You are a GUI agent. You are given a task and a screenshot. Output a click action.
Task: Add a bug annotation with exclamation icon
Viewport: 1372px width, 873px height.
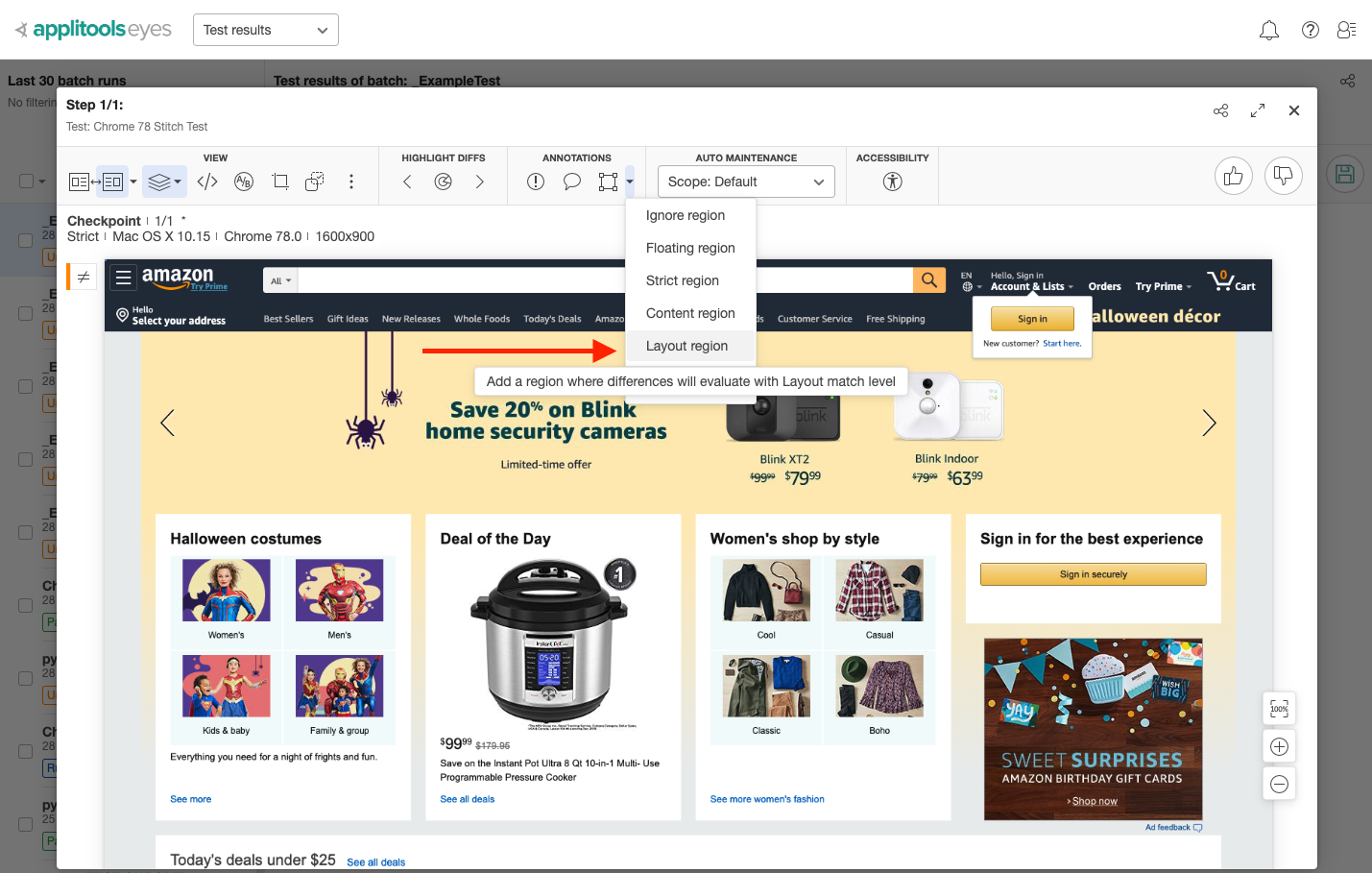point(536,182)
